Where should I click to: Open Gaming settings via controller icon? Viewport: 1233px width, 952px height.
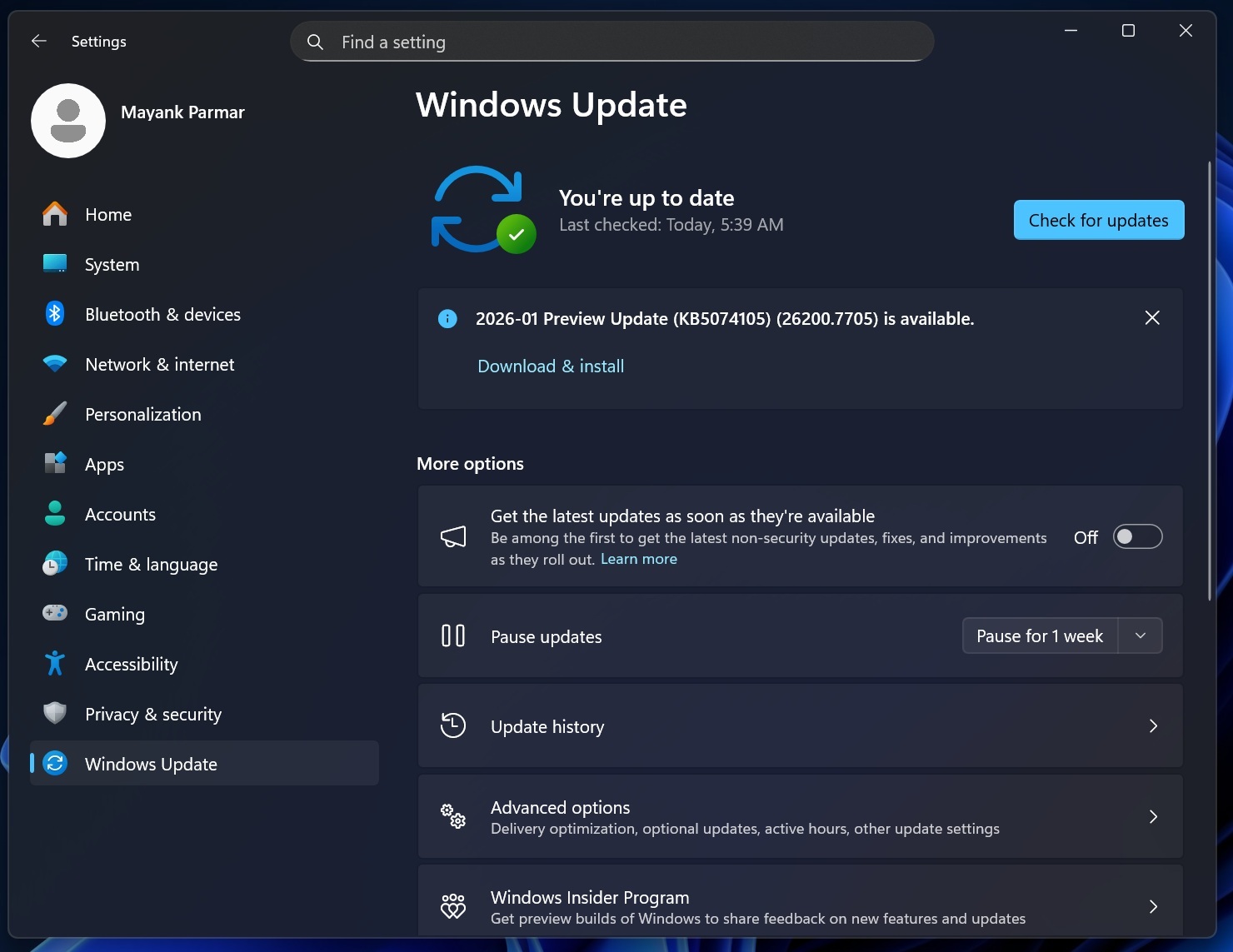(54, 614)
